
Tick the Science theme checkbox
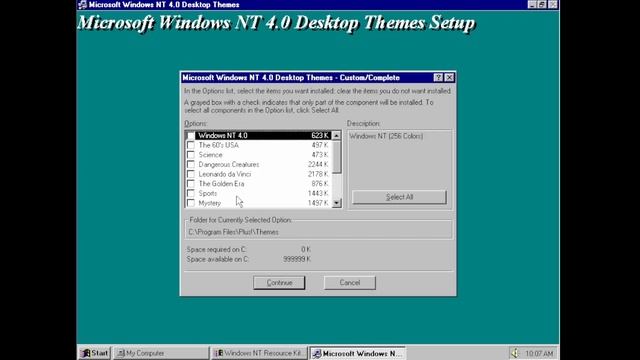tap(191, 155)
